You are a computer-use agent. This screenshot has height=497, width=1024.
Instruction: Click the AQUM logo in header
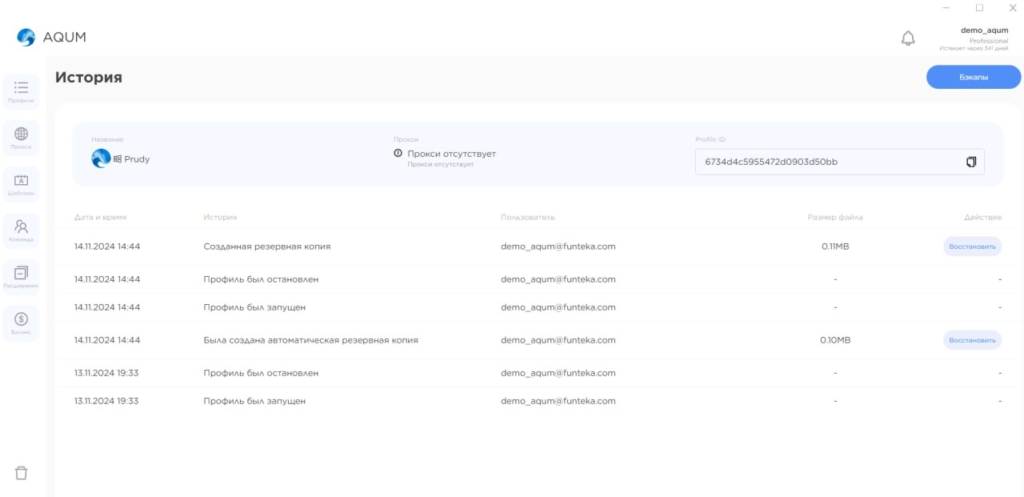pyautogui.click(x=52, y=38)
